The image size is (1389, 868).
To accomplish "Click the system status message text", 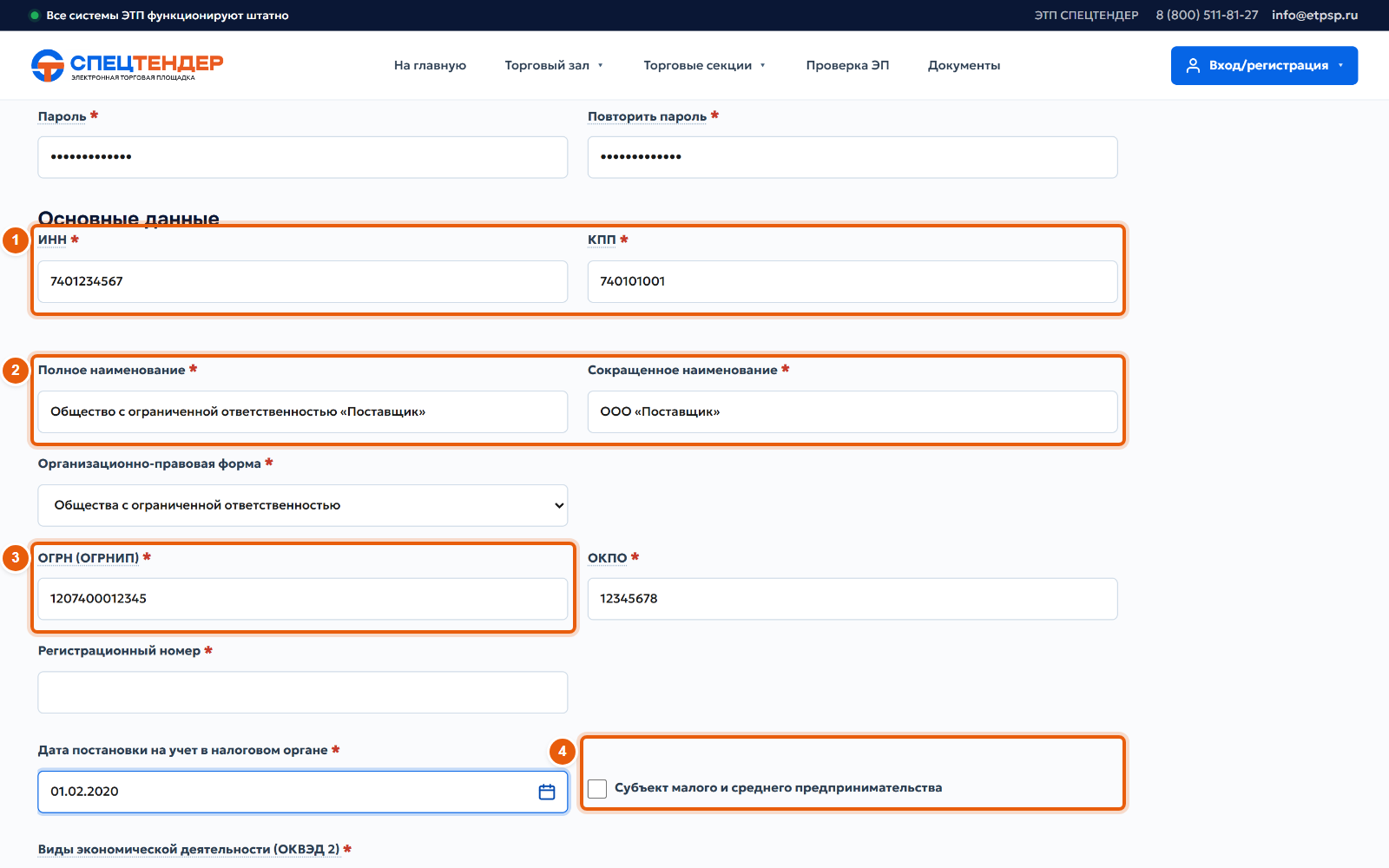I will tap(168, 15).
